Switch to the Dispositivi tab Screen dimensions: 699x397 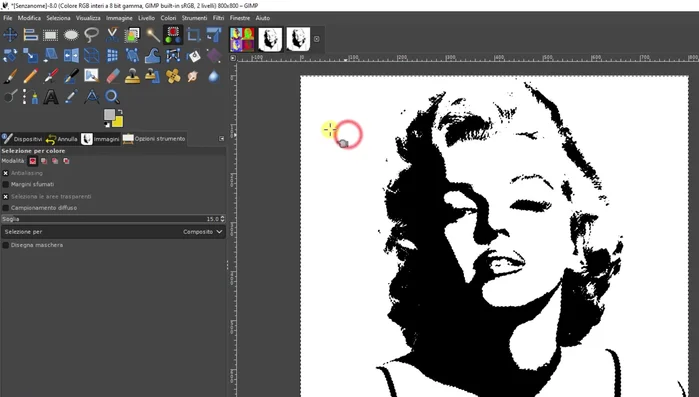pos(22,139)
